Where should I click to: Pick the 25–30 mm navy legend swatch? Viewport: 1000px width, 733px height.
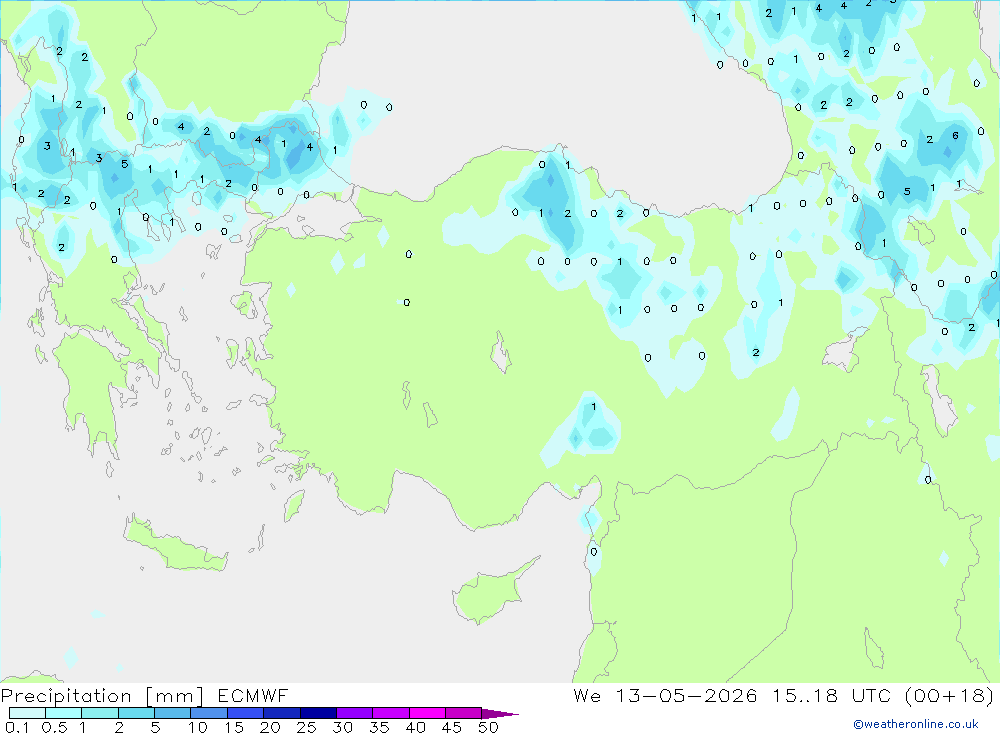coord(318,713)
